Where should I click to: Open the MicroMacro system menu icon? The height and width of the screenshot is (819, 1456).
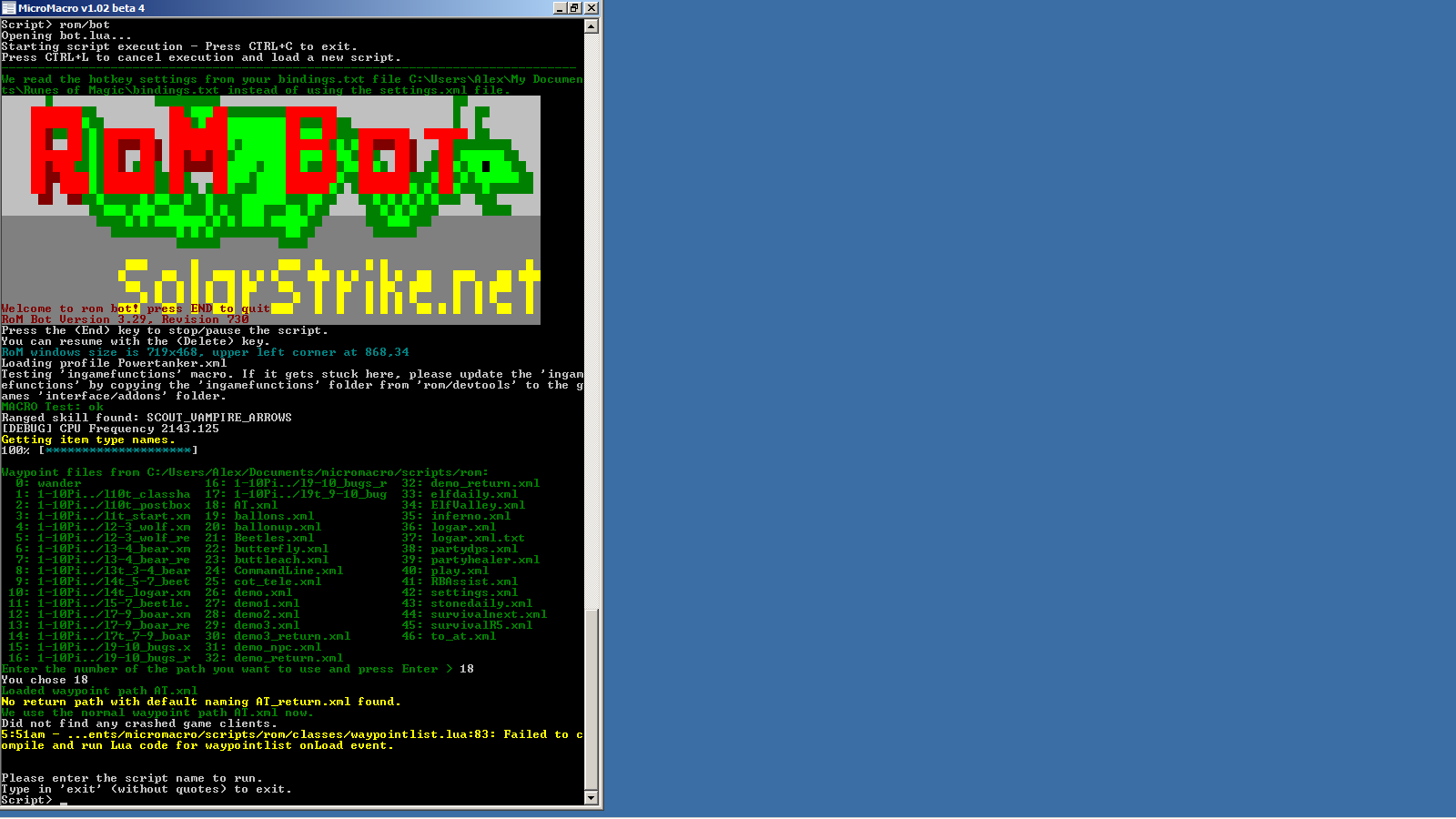point(9,8)
